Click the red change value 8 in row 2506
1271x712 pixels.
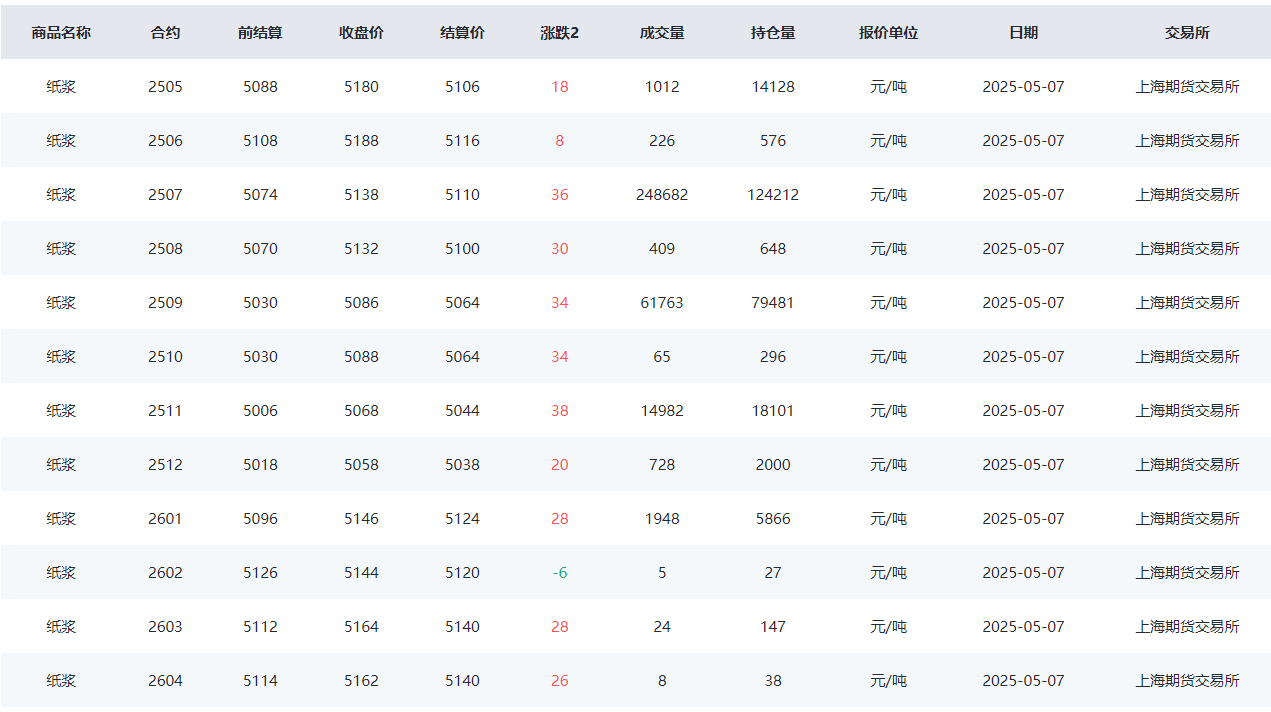tap(559, 141)
